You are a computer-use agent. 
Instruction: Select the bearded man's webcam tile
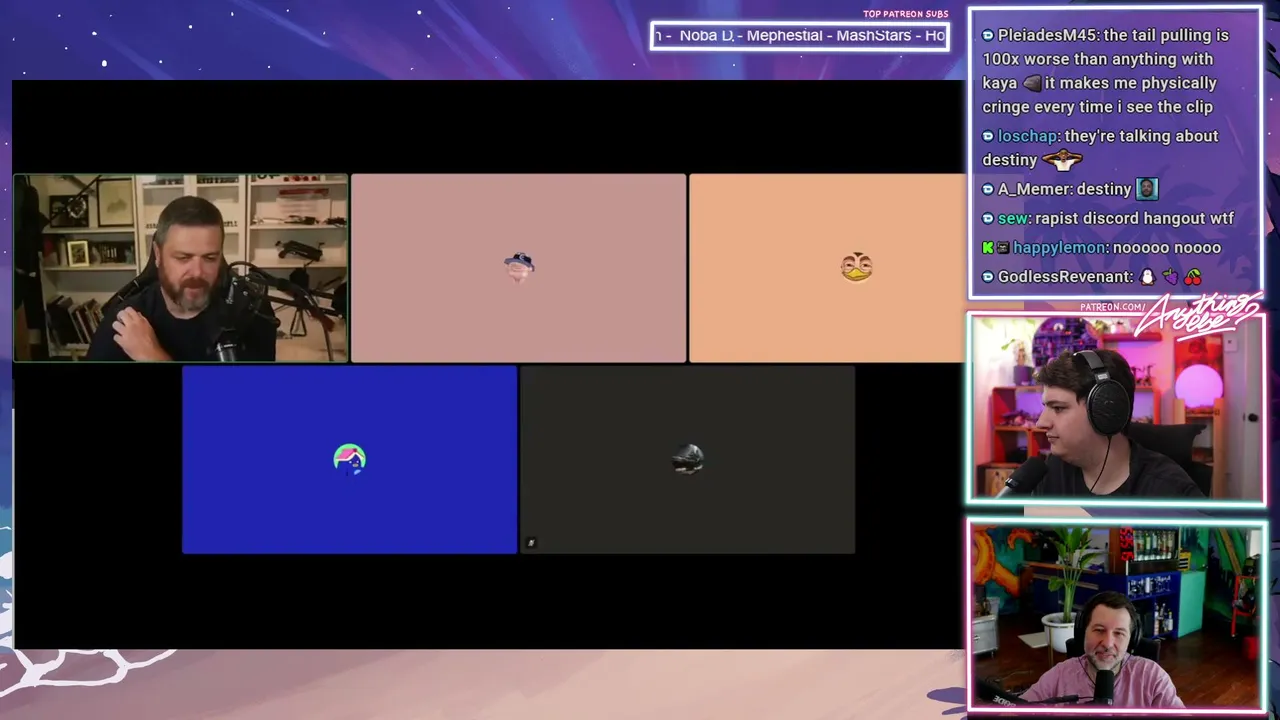tap(181, 268)
